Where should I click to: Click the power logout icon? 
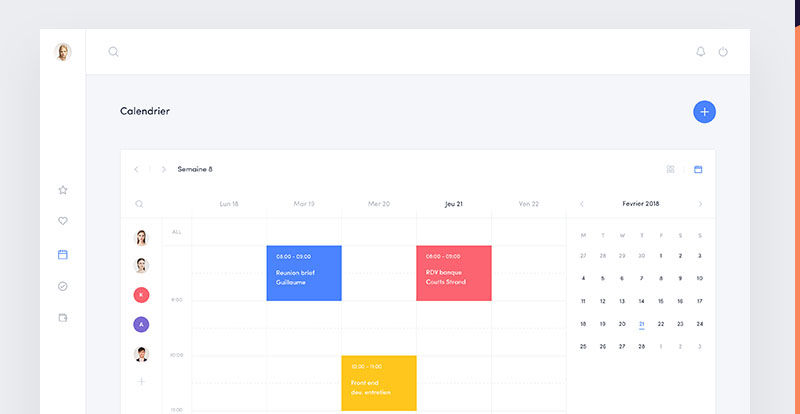(x=723, y=52)
